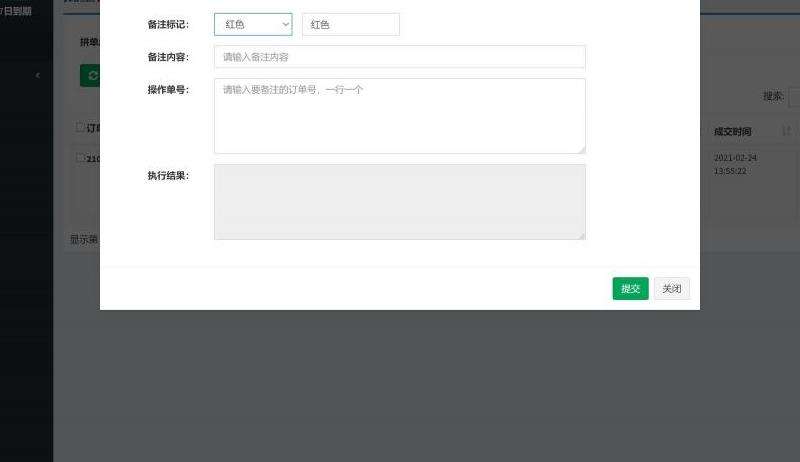Click the 搜索 search box
This screenshot has width=800, height=462.
[x=794, y=97]
